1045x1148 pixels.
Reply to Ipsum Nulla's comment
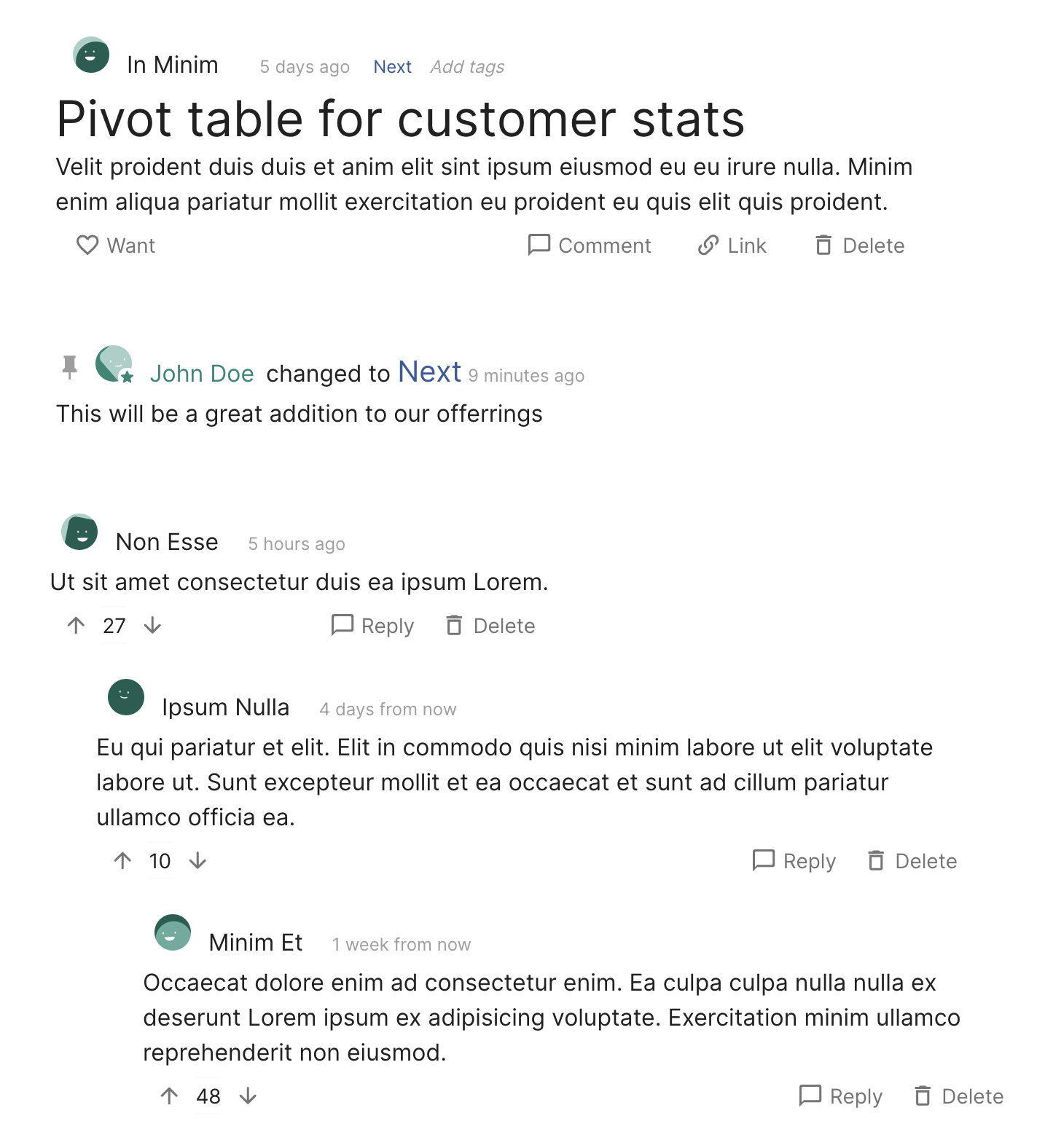point(794,861)
